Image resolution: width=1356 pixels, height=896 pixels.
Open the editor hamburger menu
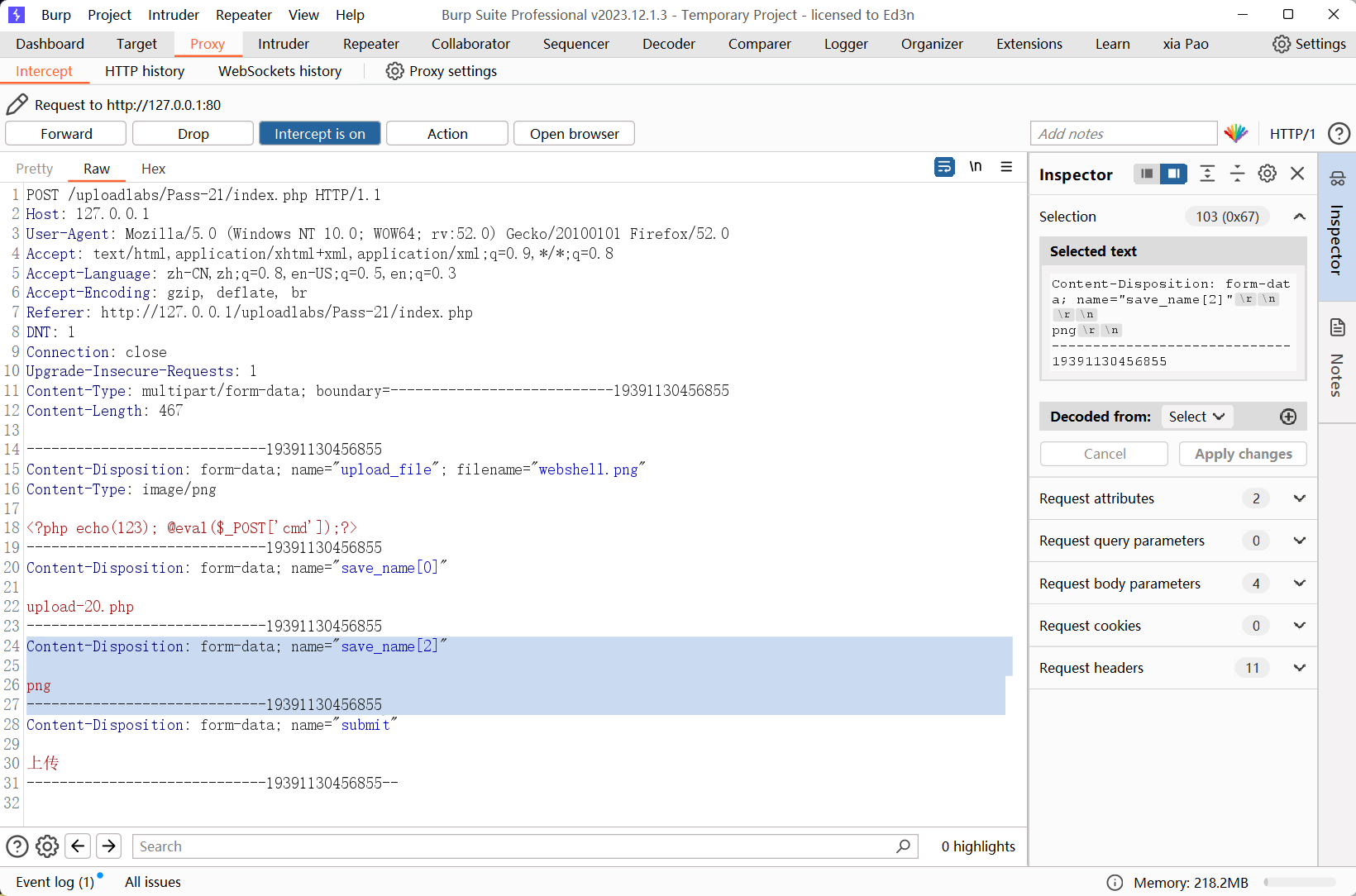(x=1006, y=167)
